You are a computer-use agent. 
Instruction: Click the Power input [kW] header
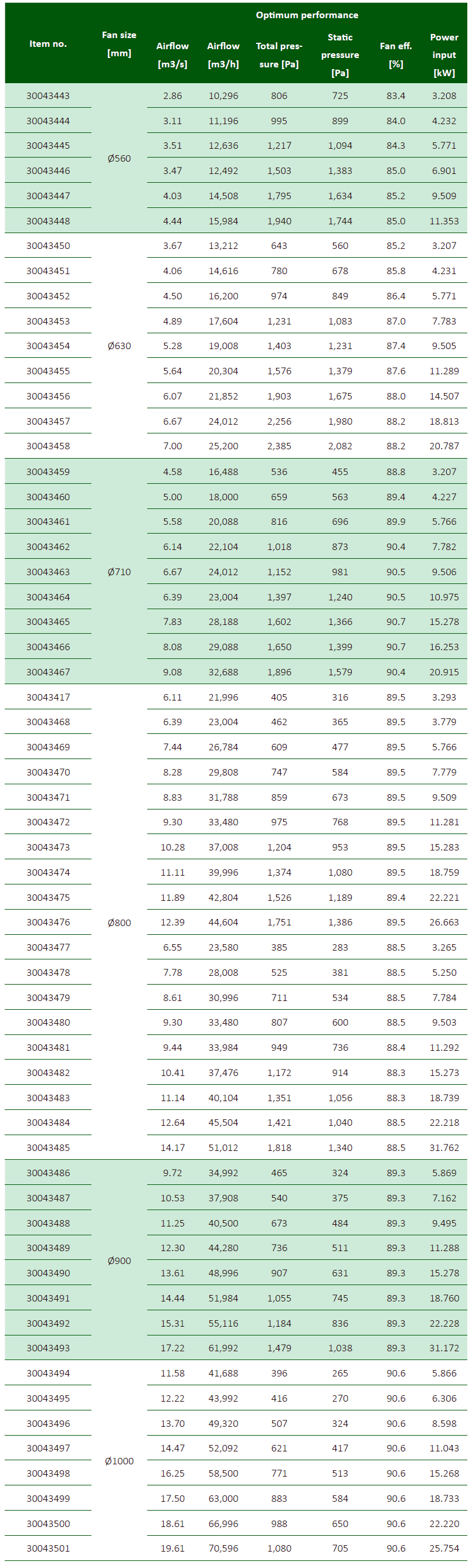(444, 55)
